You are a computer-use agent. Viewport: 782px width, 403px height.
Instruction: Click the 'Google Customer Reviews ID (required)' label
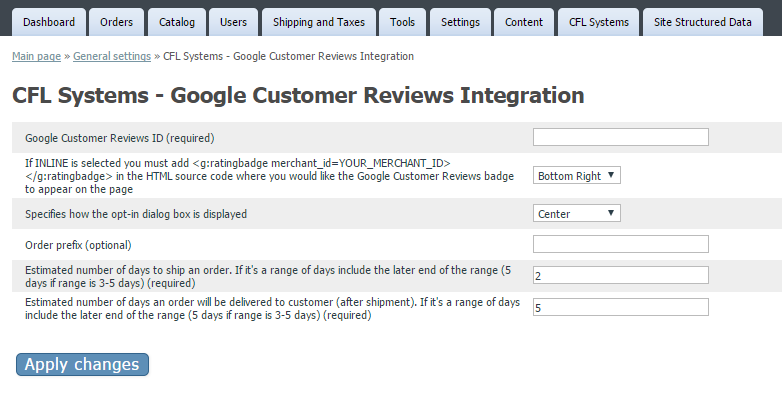click(120, 138)
